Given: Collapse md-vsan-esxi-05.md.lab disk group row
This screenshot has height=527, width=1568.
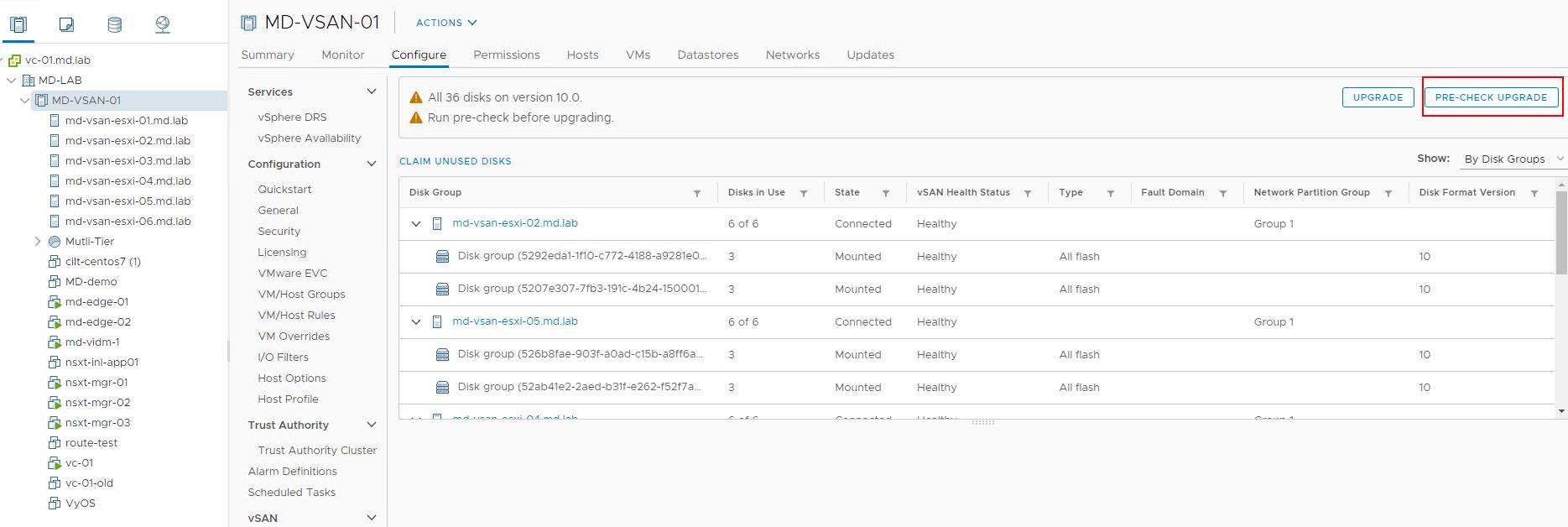Looking at the screenshot, I should click(x=416, y=322).
